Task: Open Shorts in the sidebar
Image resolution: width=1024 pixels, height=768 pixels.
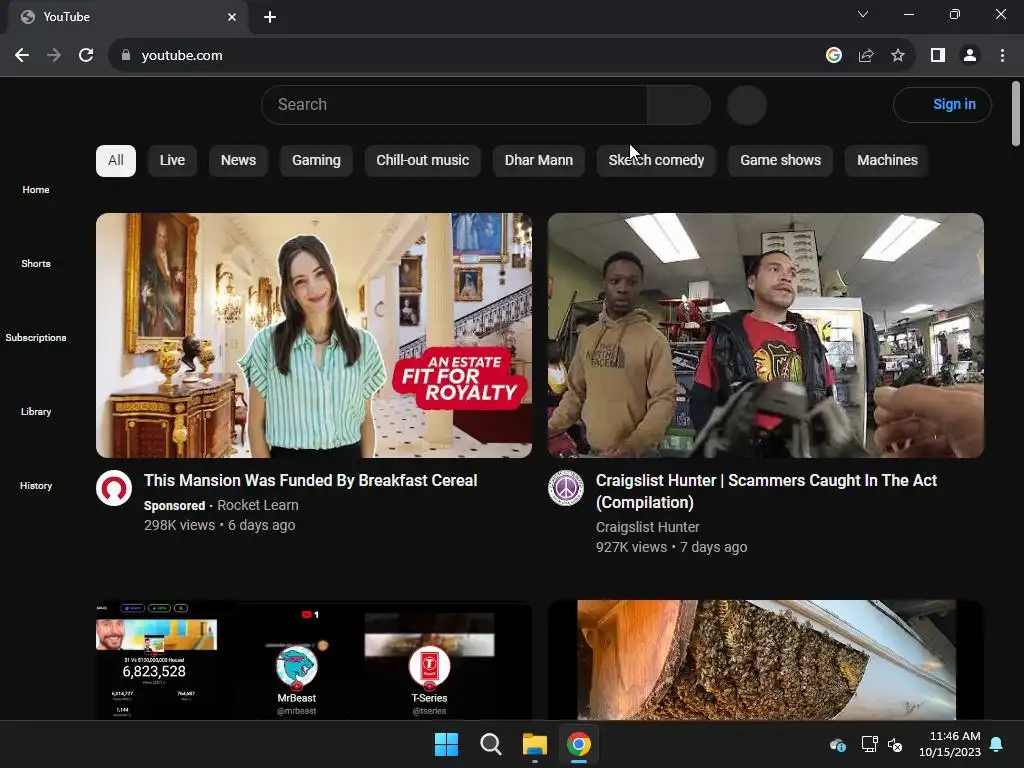Action: pos(36,263)
